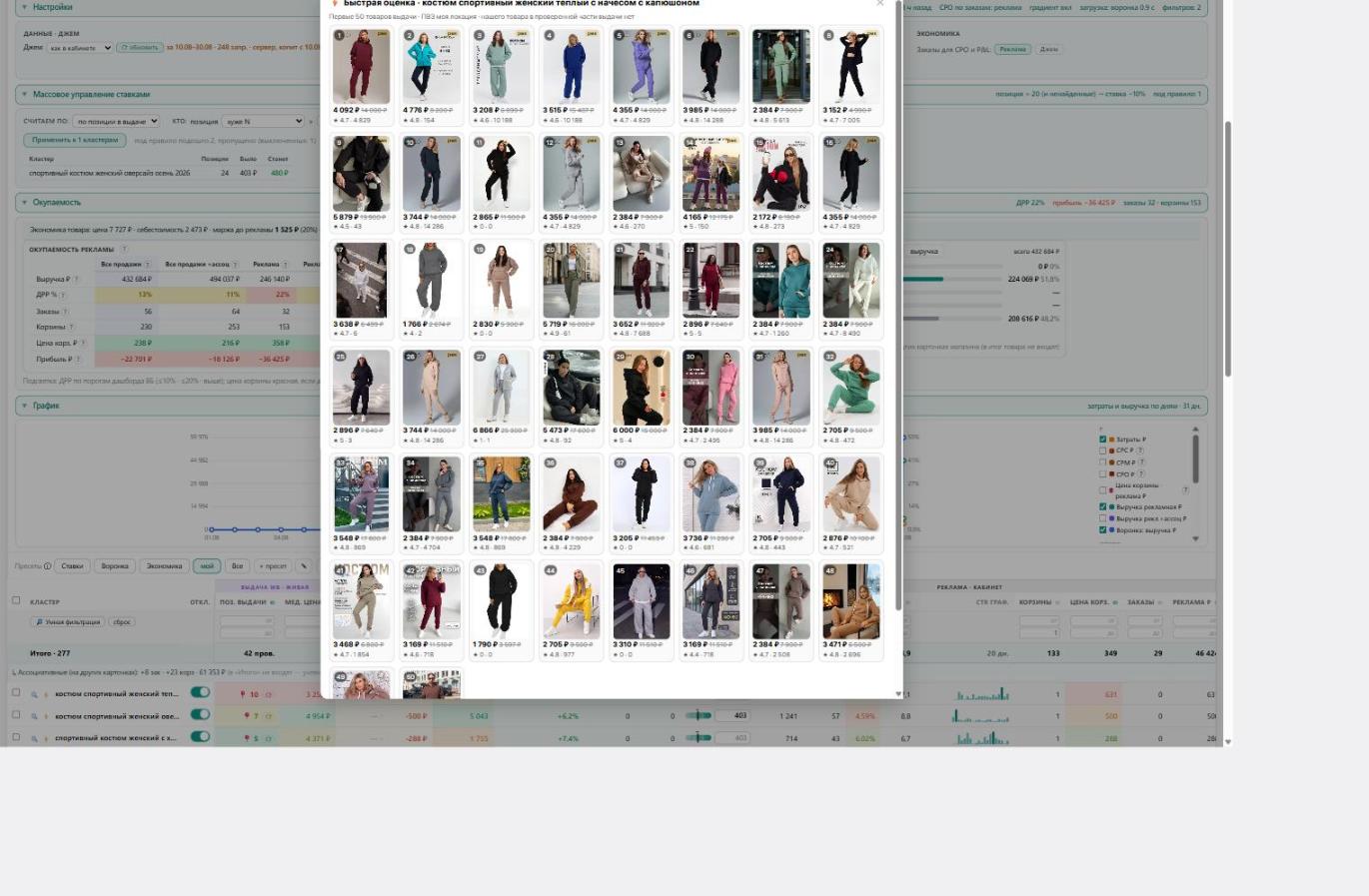Select the 'Все' preset tab

(x=237, y=565)
